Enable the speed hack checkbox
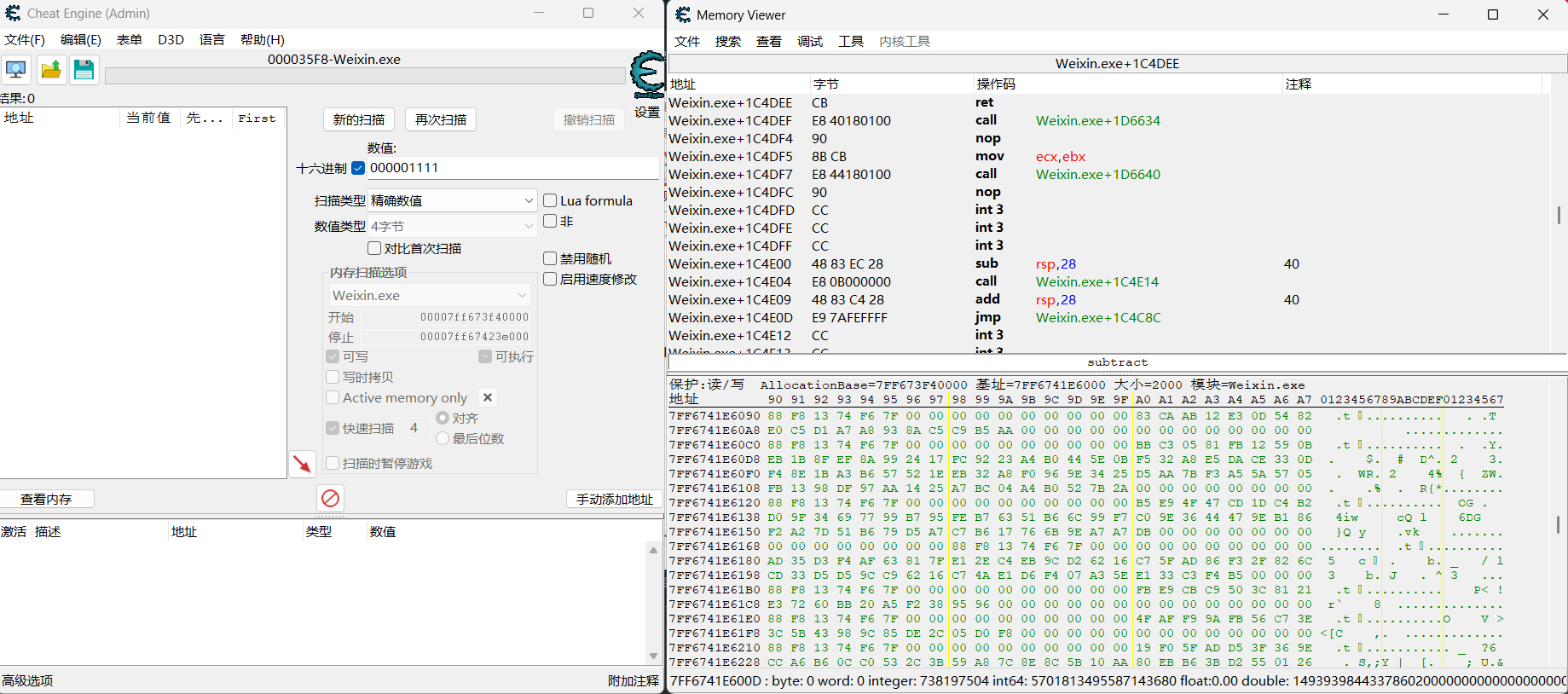 pos(551,279)
